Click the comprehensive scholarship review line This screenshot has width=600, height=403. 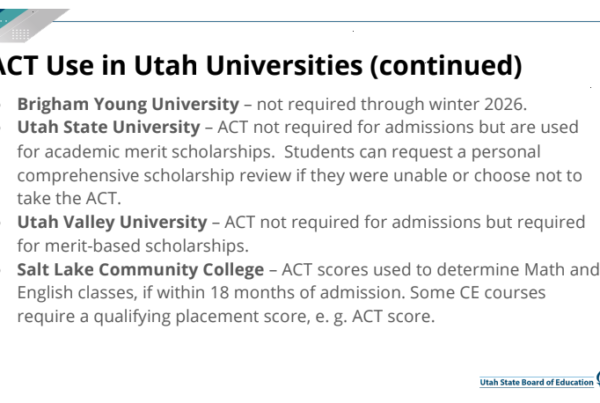click(300, 176)
